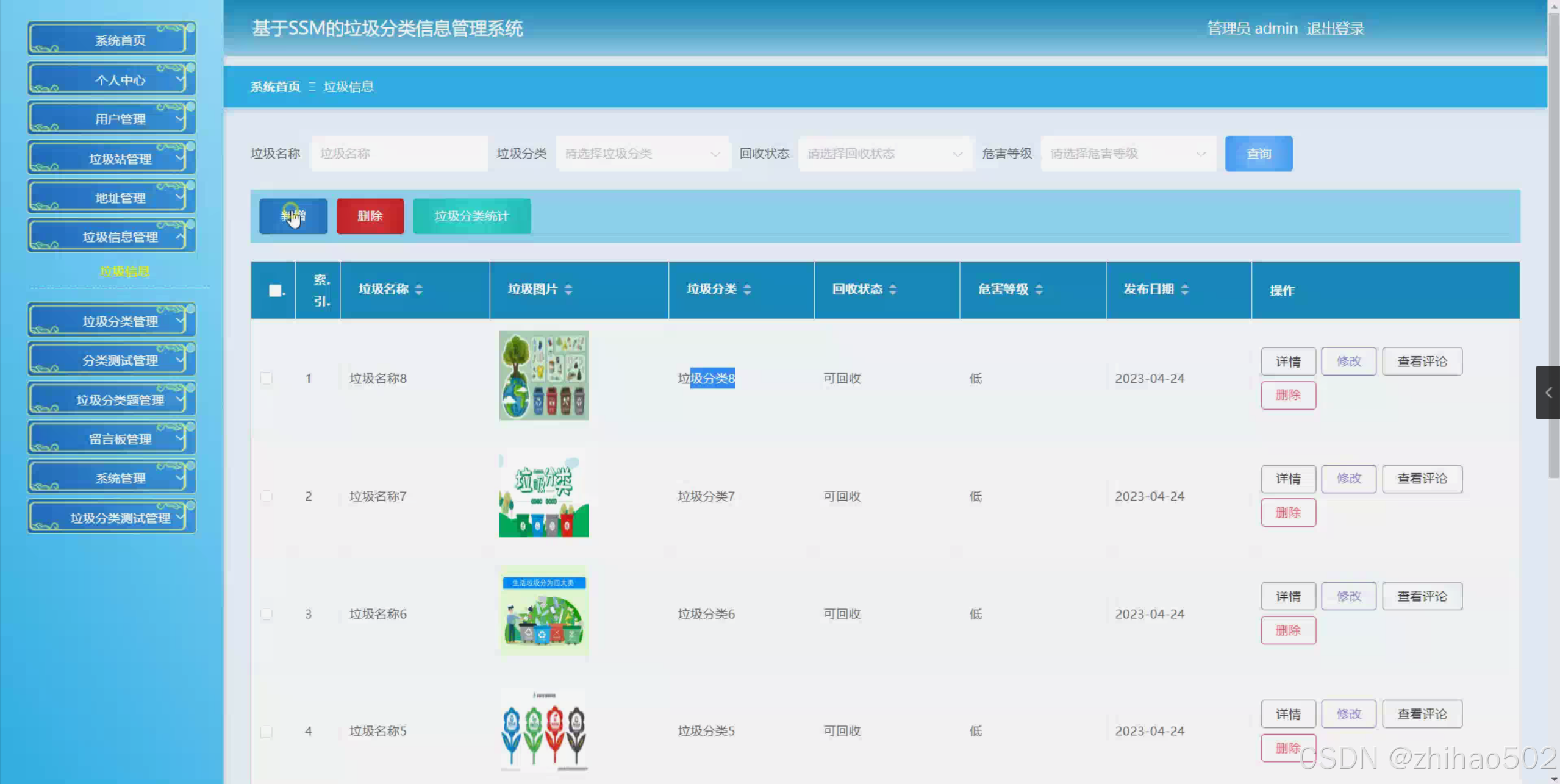This screenshot has width=1560, height=784.
Task: Click the right-edge collapse arrow panel
Action: (1547, 393)
